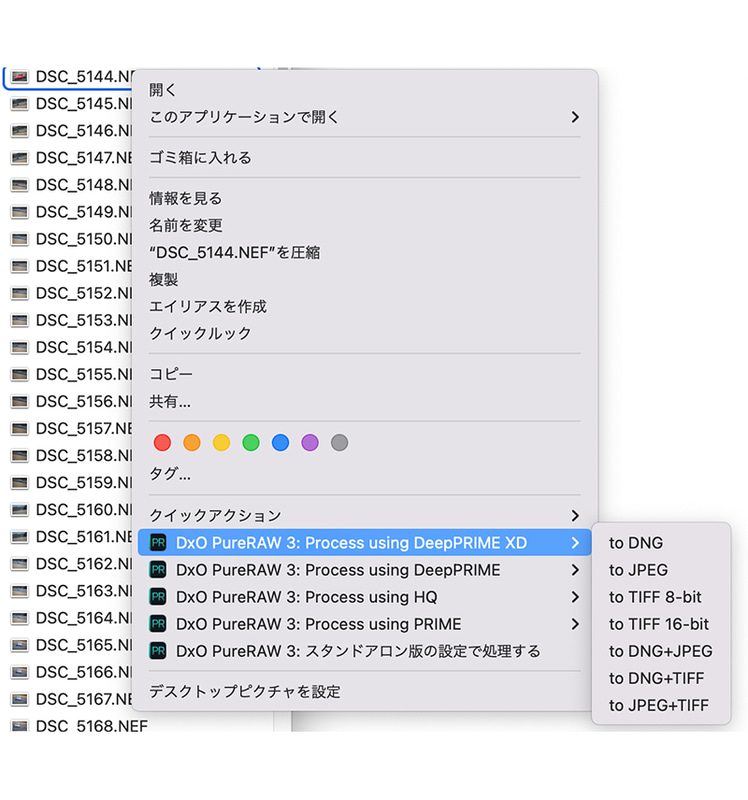Image resolution: width=748 pixels, height=800 pixels.
Task: Click the PR icon beside DeepPRIME XD entry
Action: pyautogui.click(x=158, y=543)
